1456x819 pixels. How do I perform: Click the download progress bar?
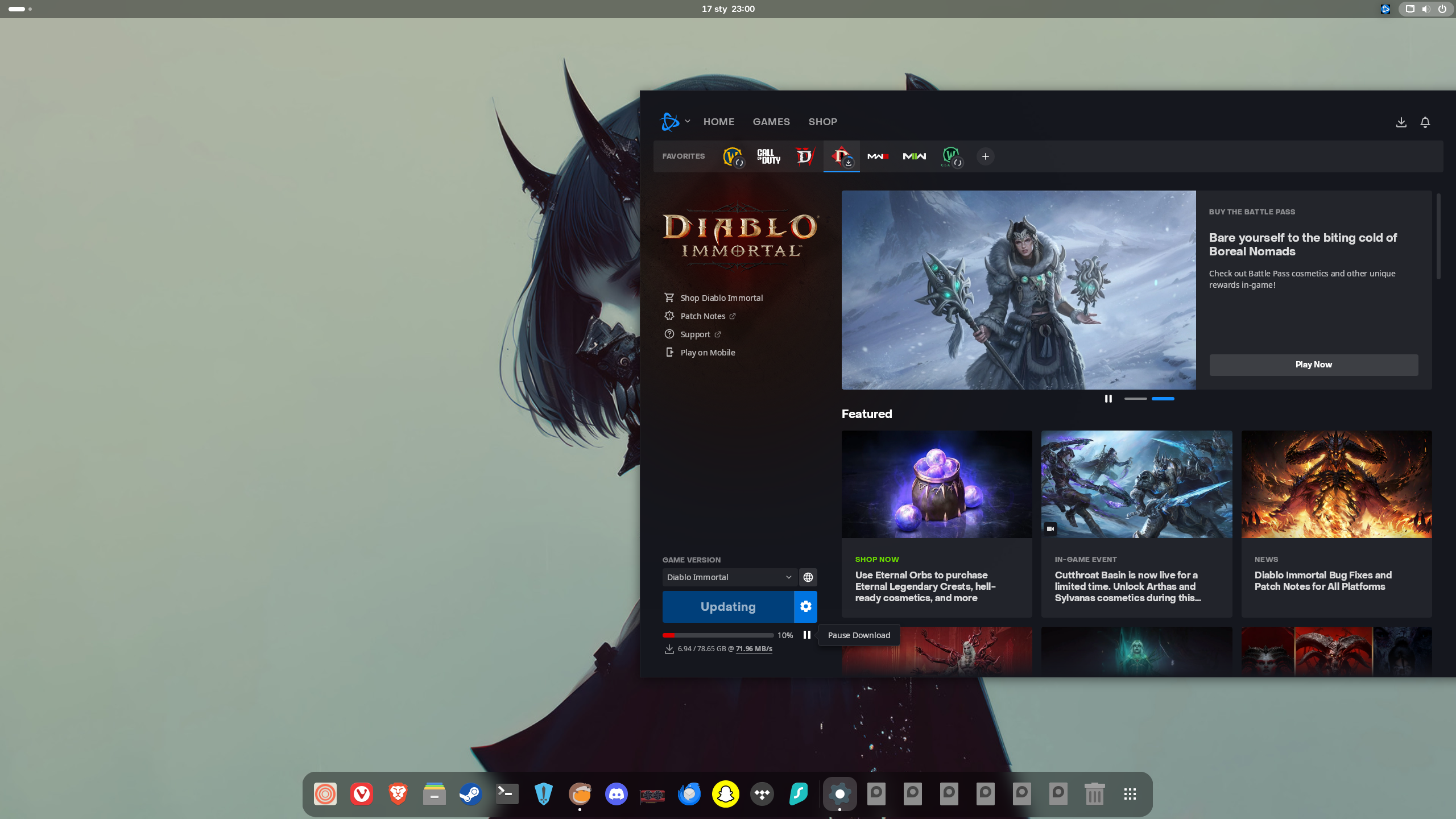tap(718, 635)
